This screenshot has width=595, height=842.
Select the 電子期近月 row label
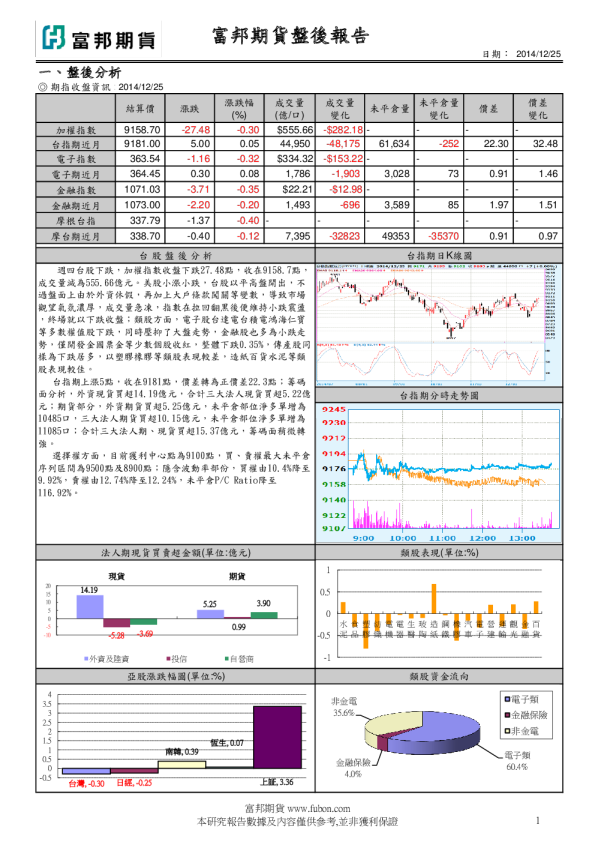pyautogui.click(x=76, y=175)
